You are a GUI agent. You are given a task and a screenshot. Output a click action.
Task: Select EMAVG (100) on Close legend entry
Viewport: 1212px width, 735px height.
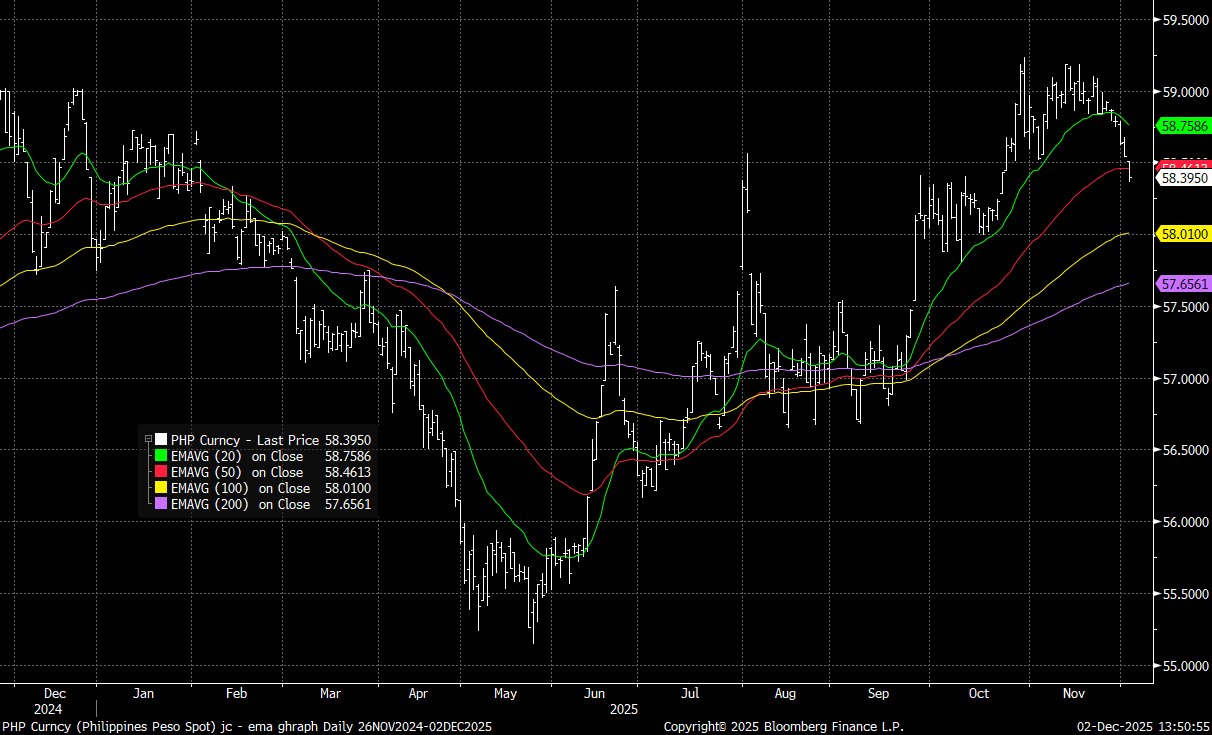[240, 488]
